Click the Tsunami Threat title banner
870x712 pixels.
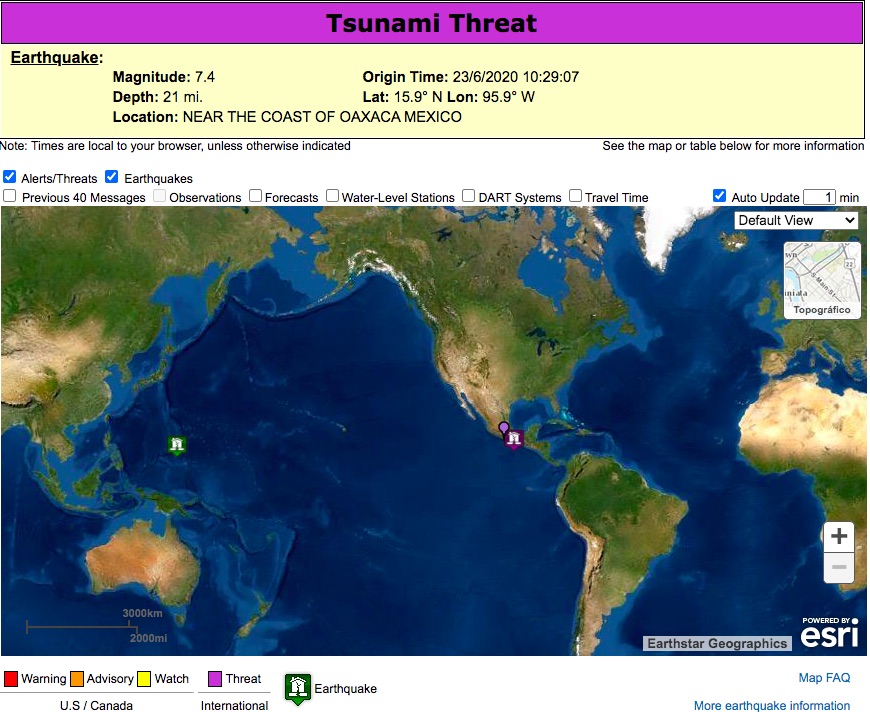(432, 22)
